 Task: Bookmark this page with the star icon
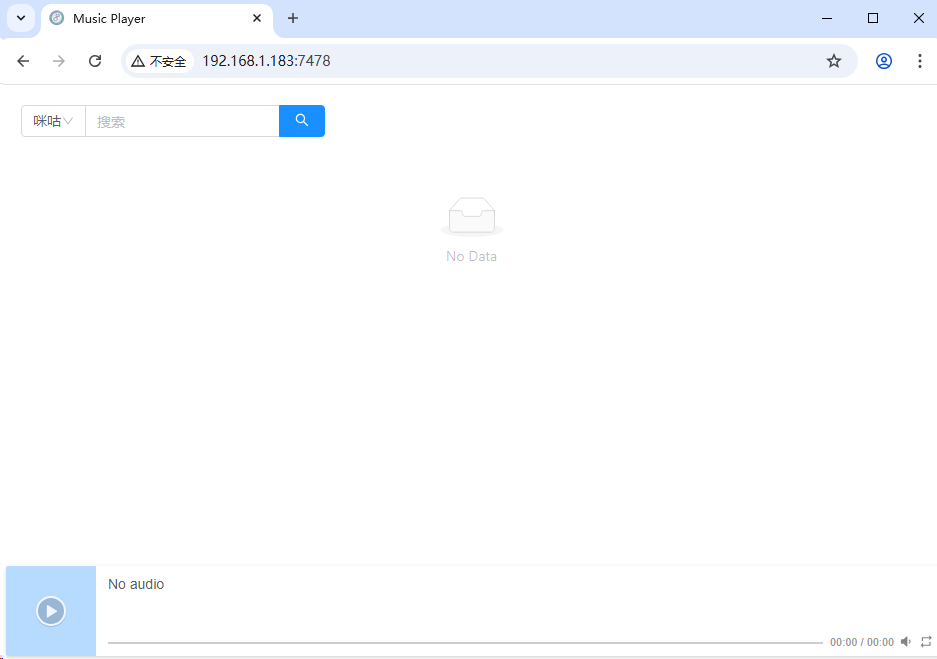(834, 61)
